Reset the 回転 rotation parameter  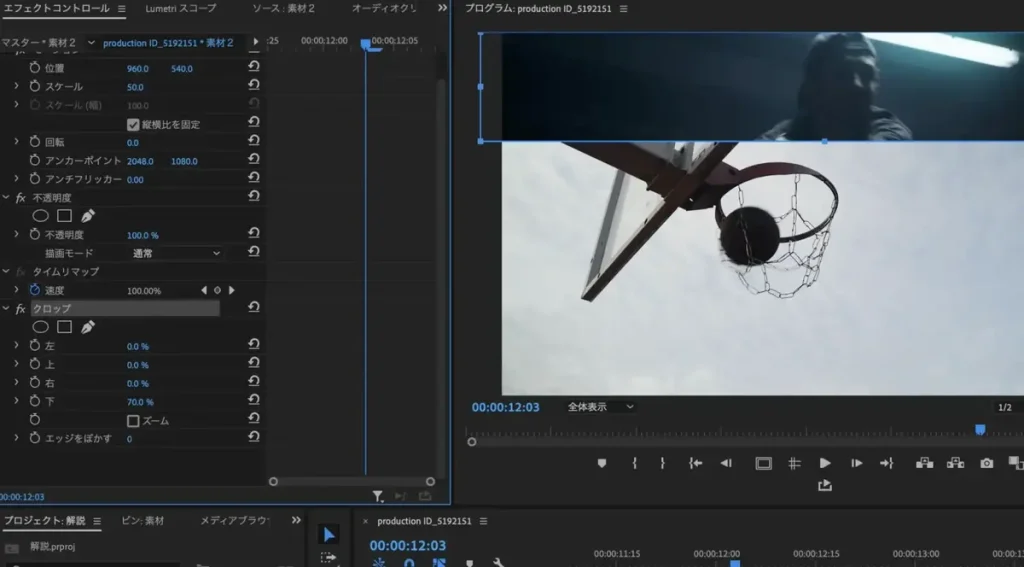click(254, 140)
